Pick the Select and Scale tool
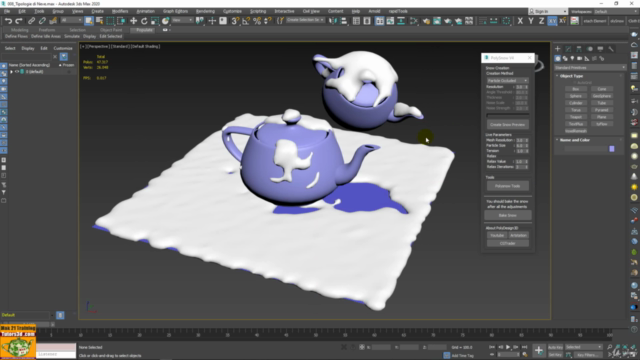This screenshot has height=360, width=640. coord(155,21)
